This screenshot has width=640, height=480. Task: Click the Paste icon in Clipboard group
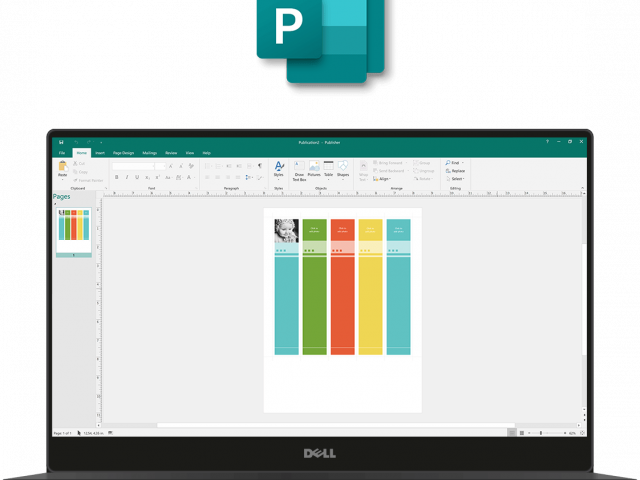[x=62, y=168]
